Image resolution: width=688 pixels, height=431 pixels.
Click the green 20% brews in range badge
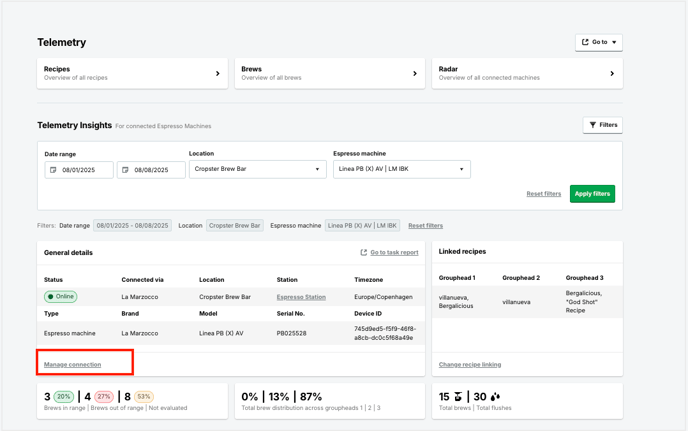tap(64, 397)
